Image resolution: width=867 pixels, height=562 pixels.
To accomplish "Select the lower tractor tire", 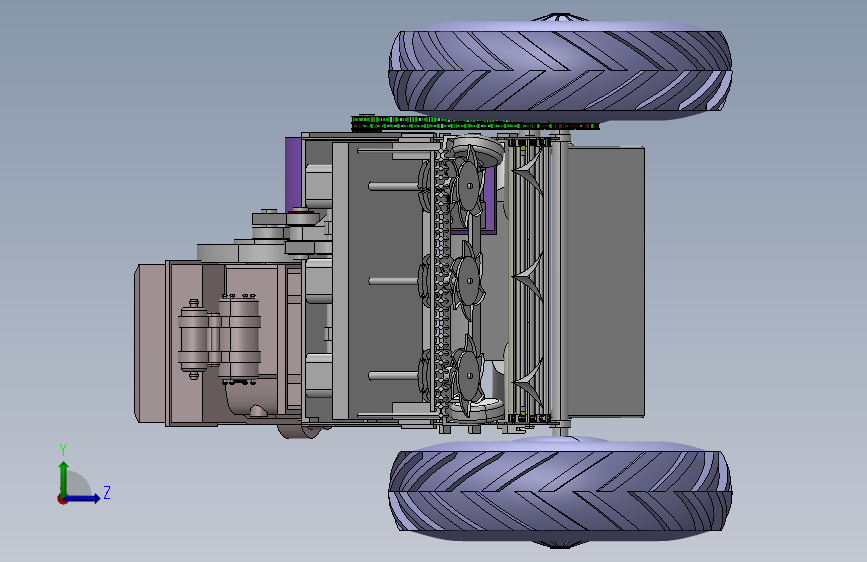I will click(x=560, y=491).
